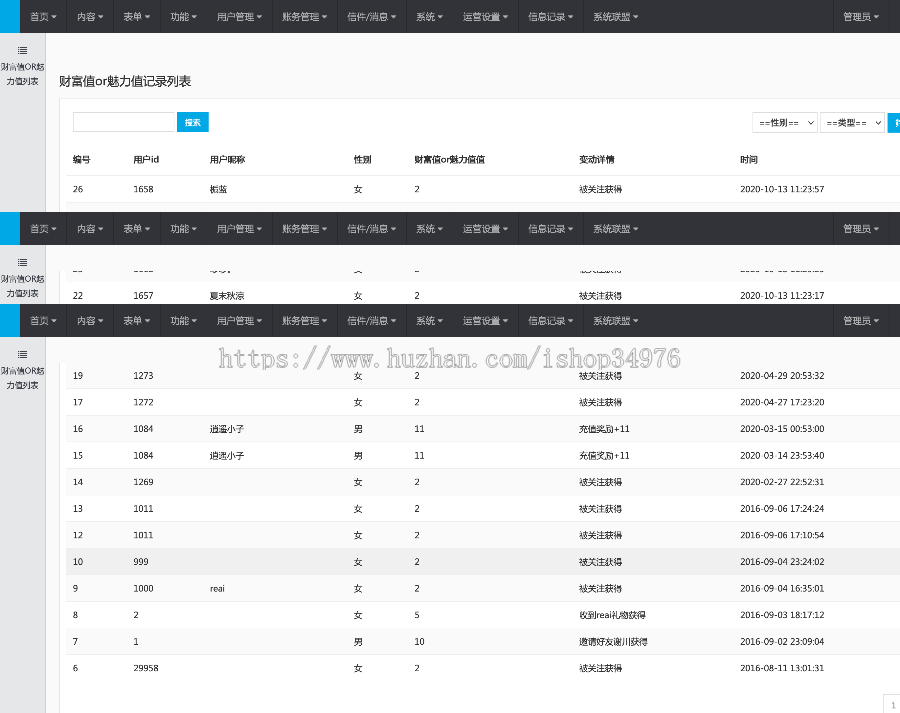Click the timestamp 2020-03-15 00:53:00
This screenshot has height=713, width=900.
[x=782, y=429]
